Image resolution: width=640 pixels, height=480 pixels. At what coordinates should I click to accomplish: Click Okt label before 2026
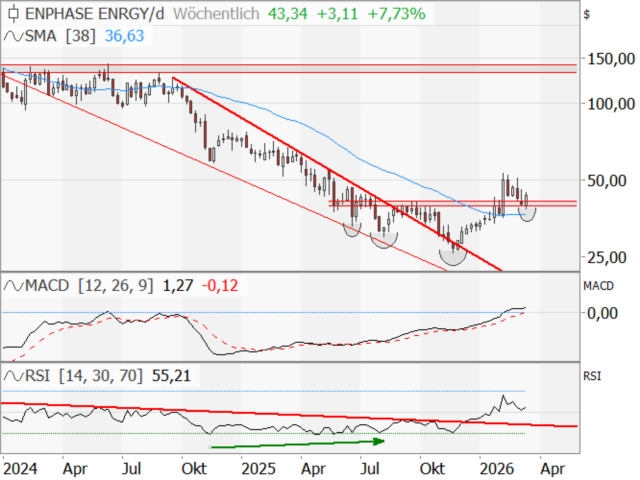coord(433,469)
